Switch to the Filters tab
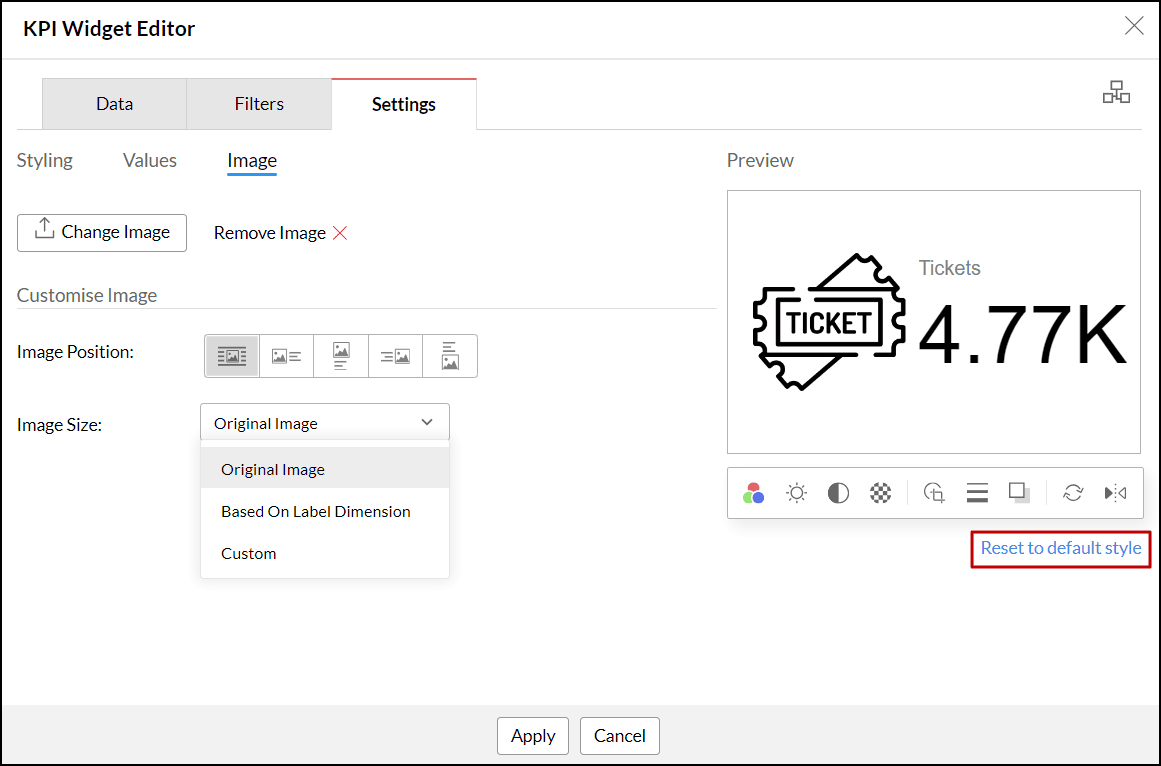 (x=259, y=104)
